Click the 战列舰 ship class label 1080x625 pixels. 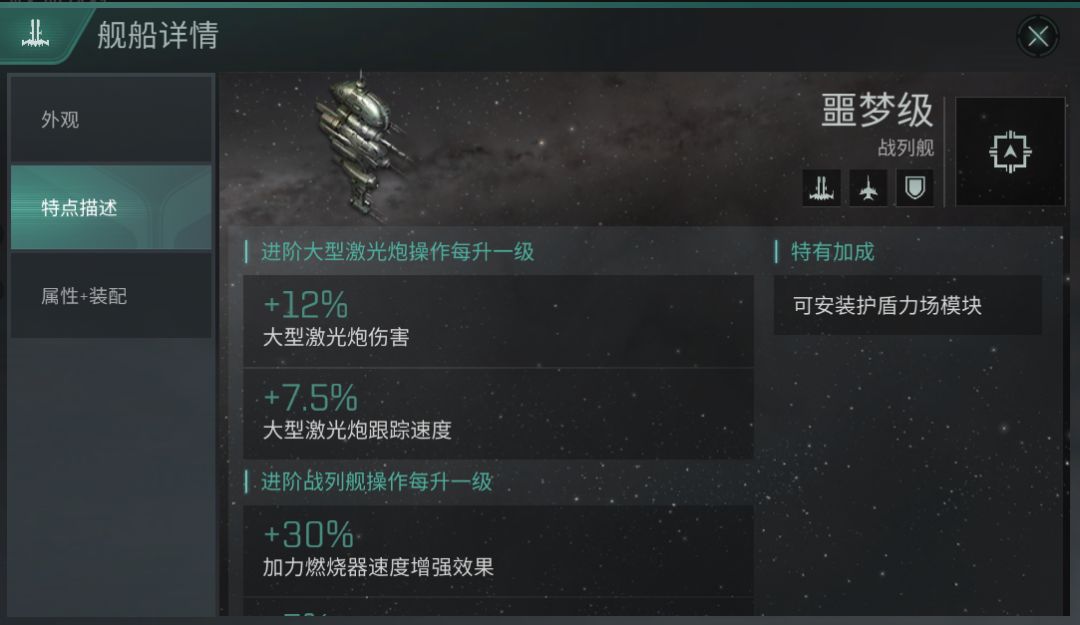click(905, 149)
